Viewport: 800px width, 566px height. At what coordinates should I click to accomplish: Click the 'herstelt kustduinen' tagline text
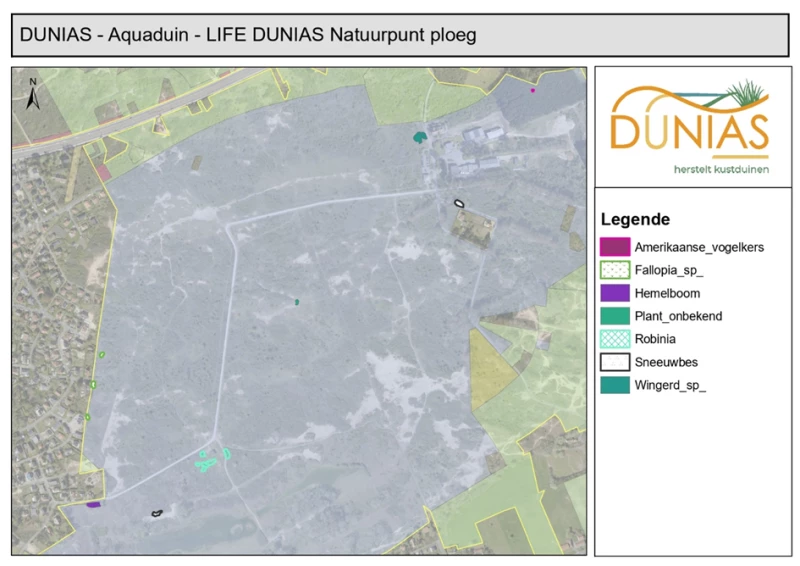tap(721, 169)
